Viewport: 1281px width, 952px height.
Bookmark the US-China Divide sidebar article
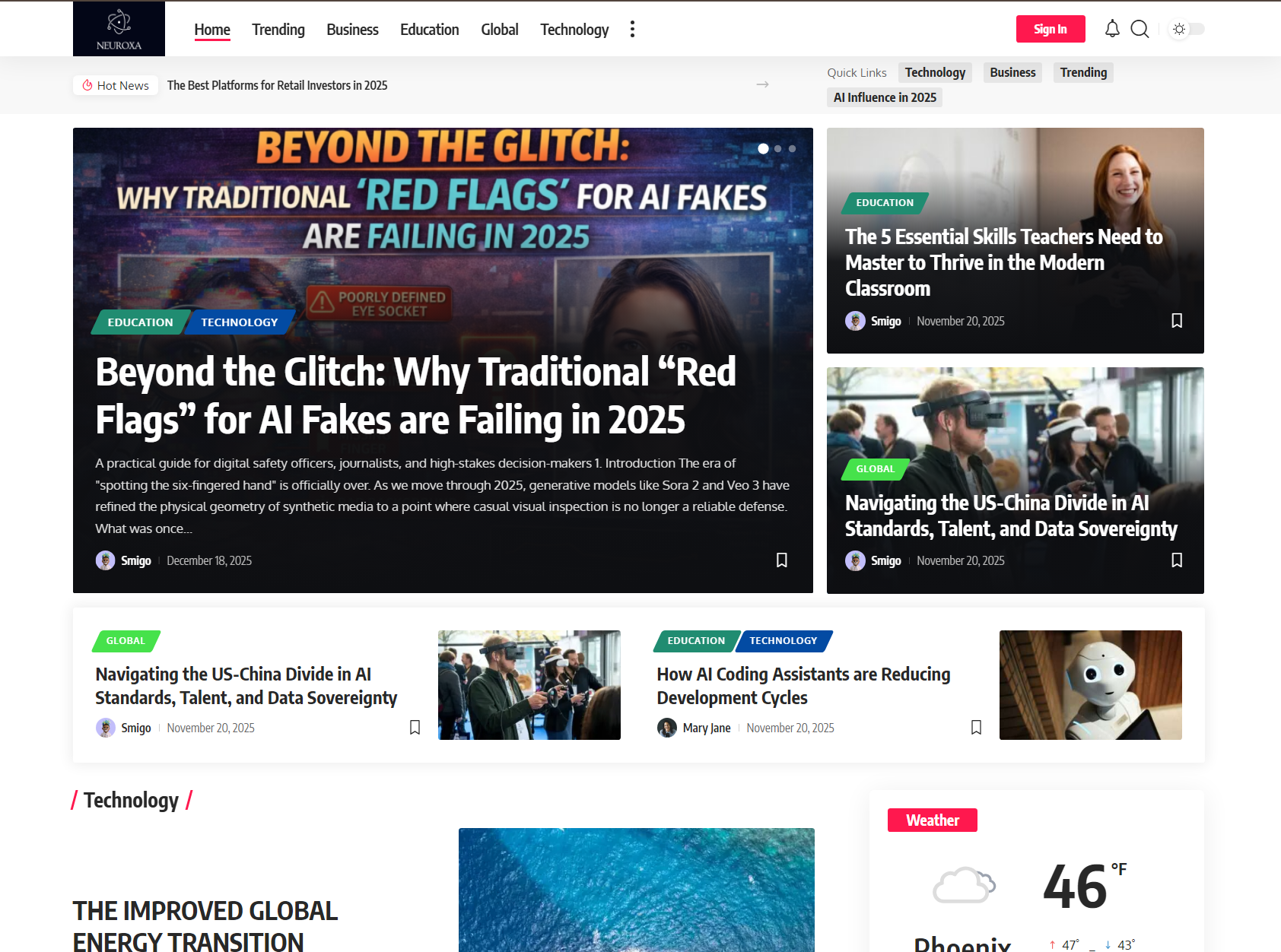[1177, 560]
